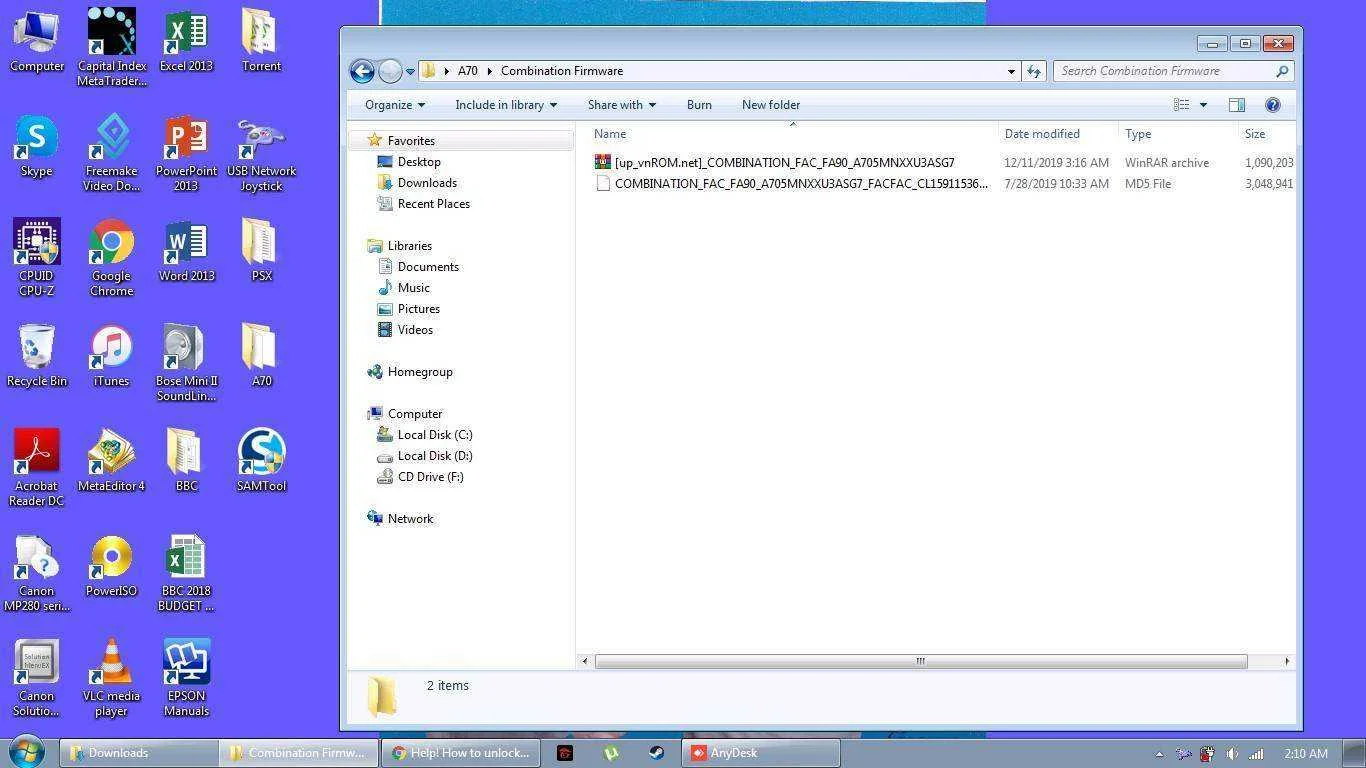This screenshot has height=768, width=1366.
Task: Open the Recycle Bin
Action: [37, 355]
